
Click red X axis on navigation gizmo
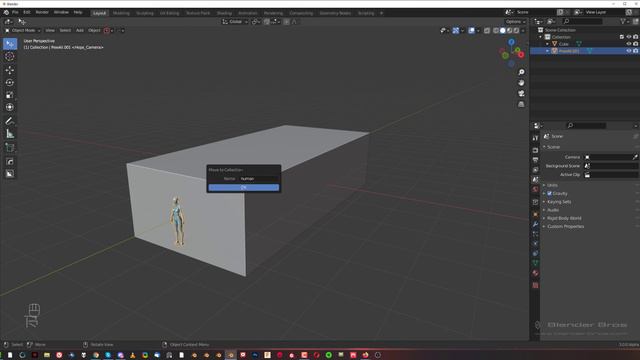pyautogui.click(x=521, y=55)
